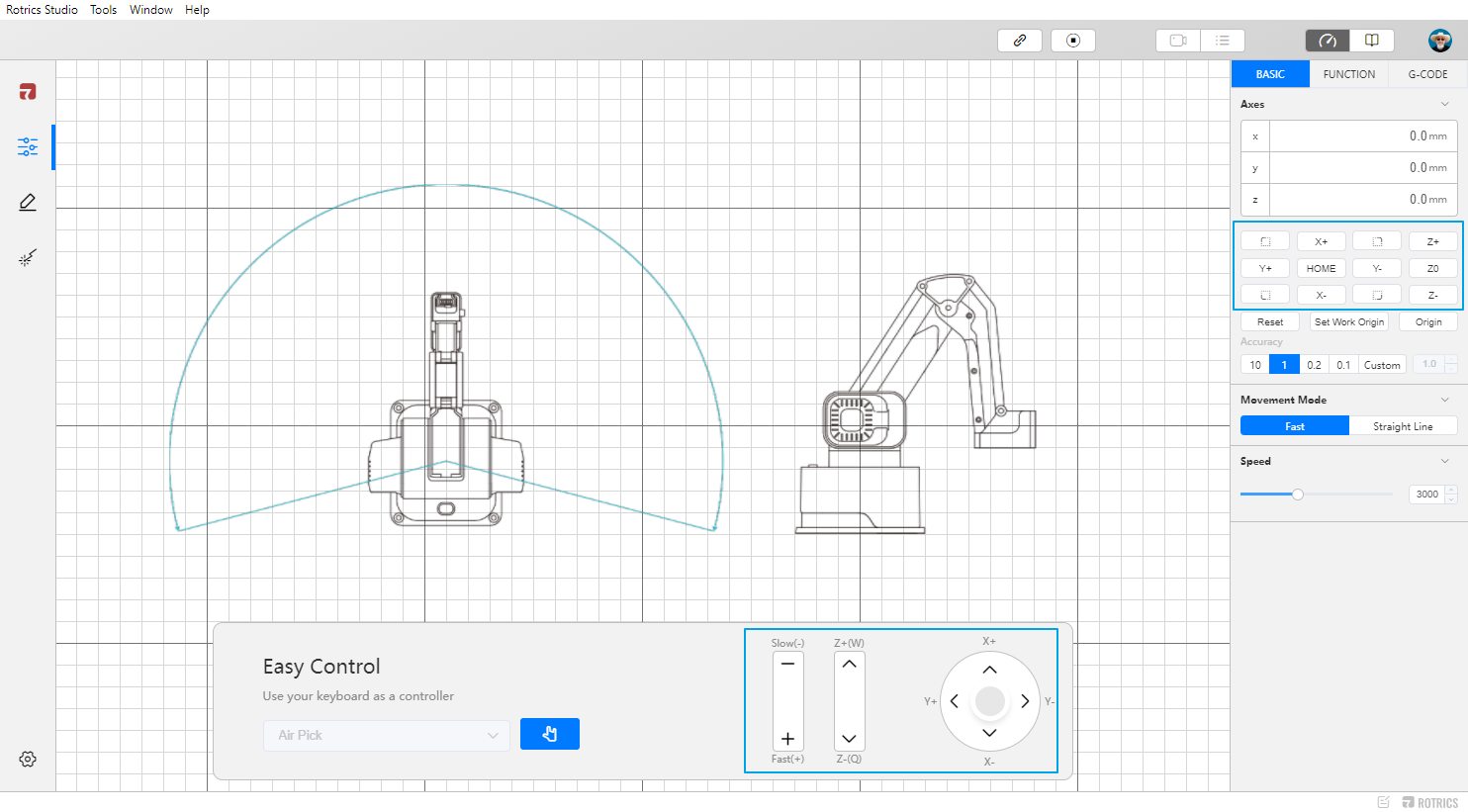1468x812 pixels.
Task: Click the speed 3000 input field
Action: 1427,494
